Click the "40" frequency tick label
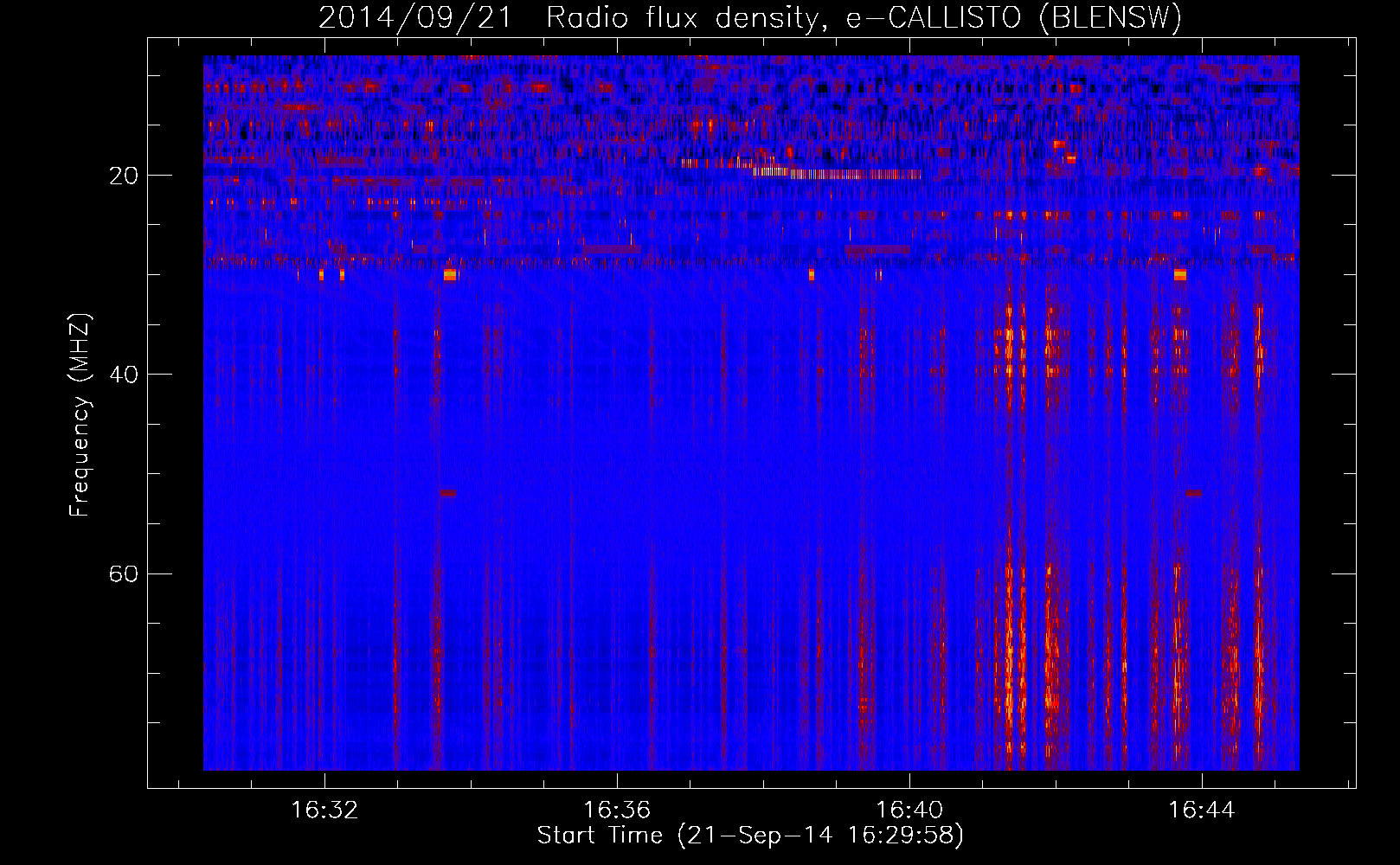Image resolution: width=1400 pixels, height=865 pixels. coord(125,375)
